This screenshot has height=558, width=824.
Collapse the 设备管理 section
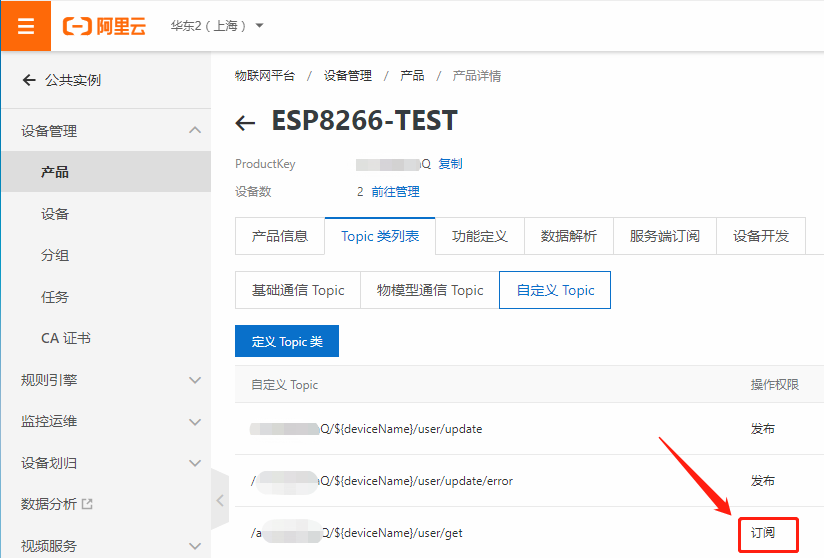[195, 130]
